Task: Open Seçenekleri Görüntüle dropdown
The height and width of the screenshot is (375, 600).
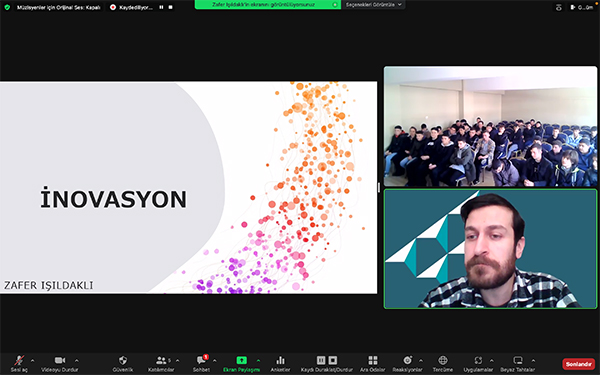Action: click(373, 5)
